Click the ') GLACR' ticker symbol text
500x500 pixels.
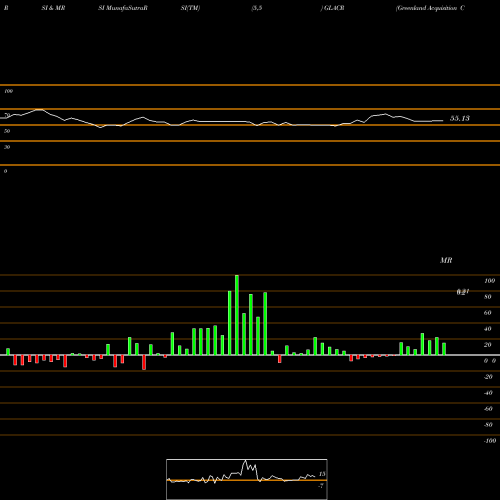pyautogui.click(x=332, y=8)
